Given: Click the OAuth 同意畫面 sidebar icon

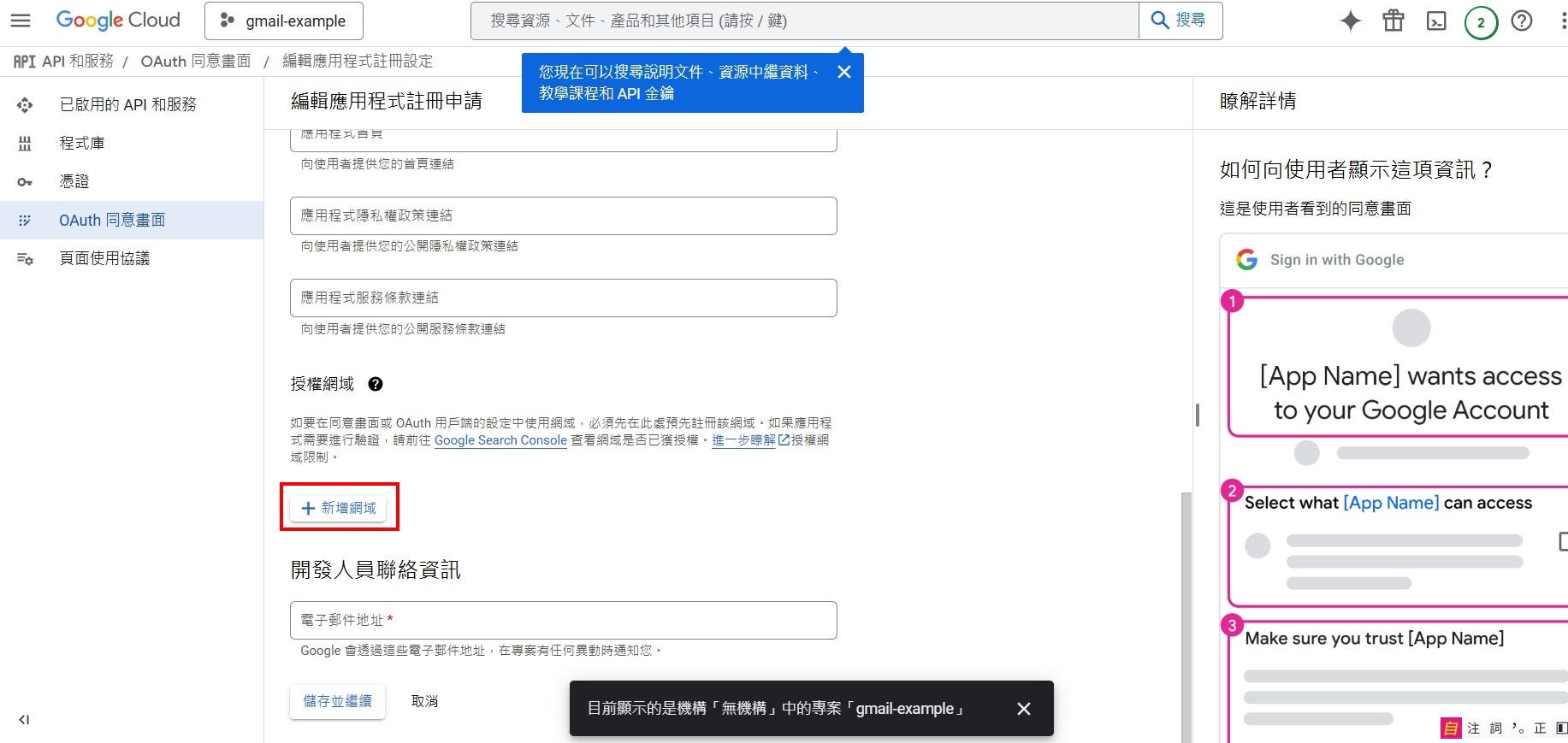Looking at the screenshot, I should coord(25,220).
